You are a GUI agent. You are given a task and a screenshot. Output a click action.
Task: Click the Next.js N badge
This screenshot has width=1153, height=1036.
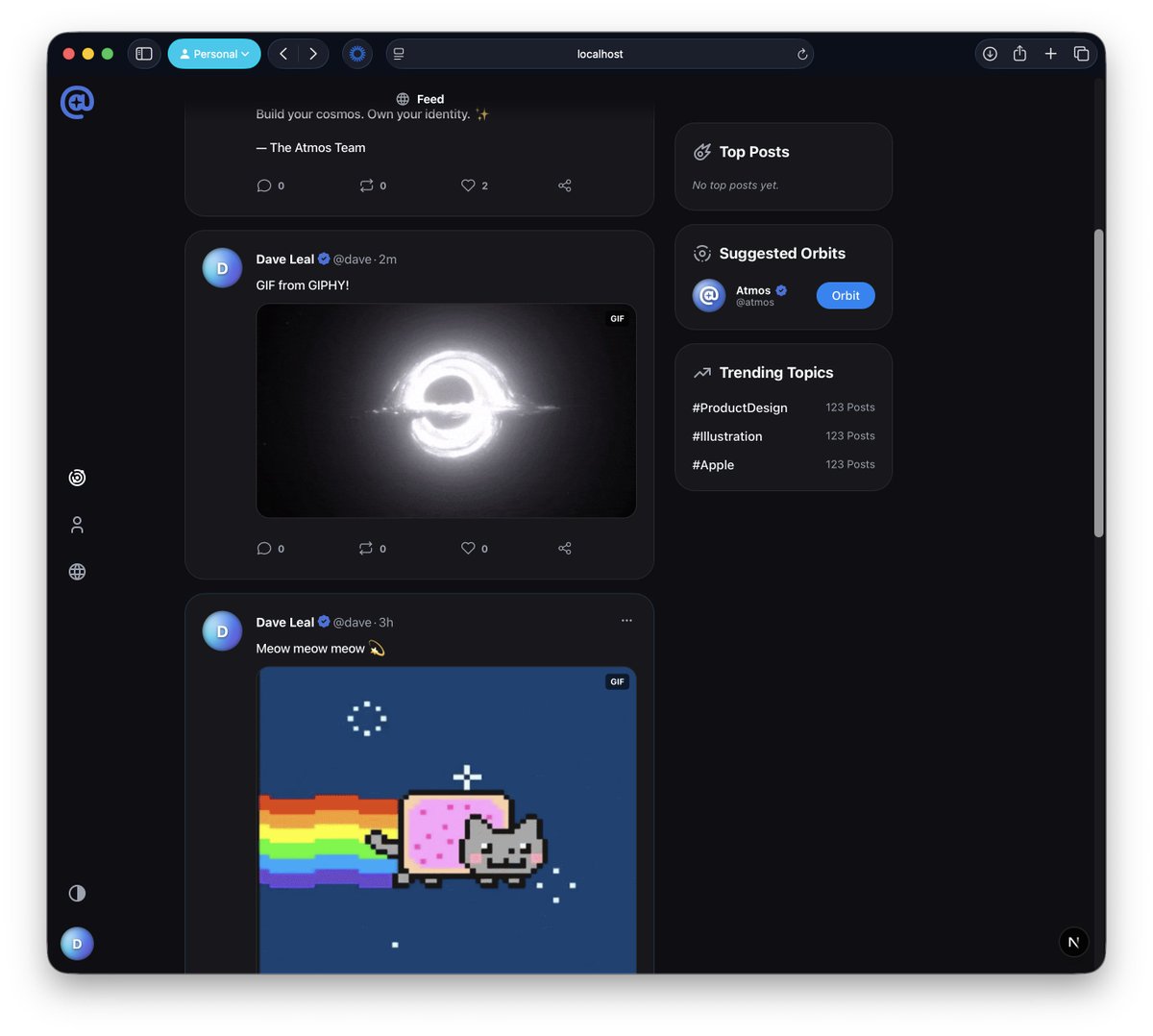pos(1074,942)
